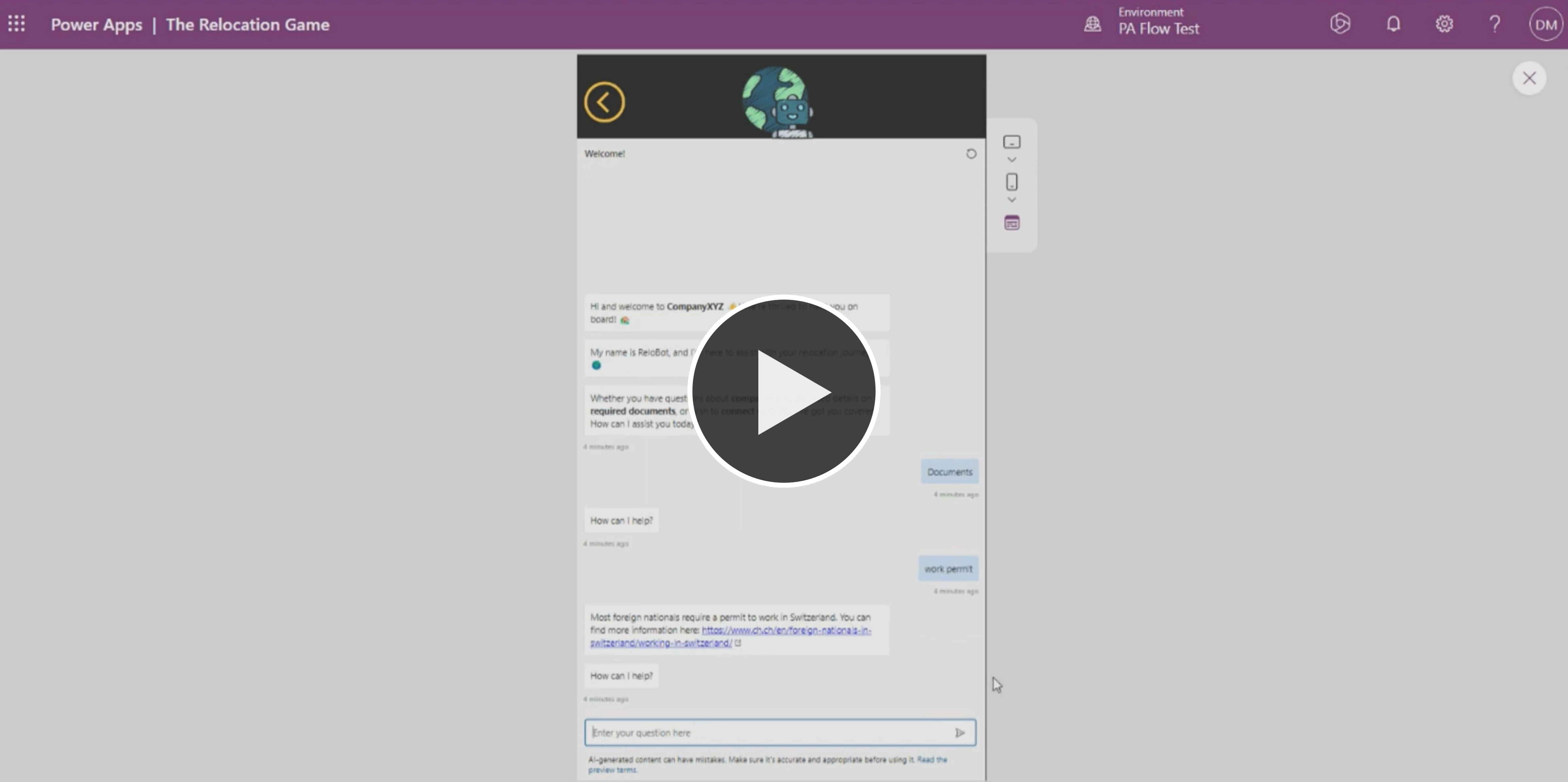Read the preview terms link
Viewport: 1568px width, 782px height.
pyautogui.click(x=932, y=760)
